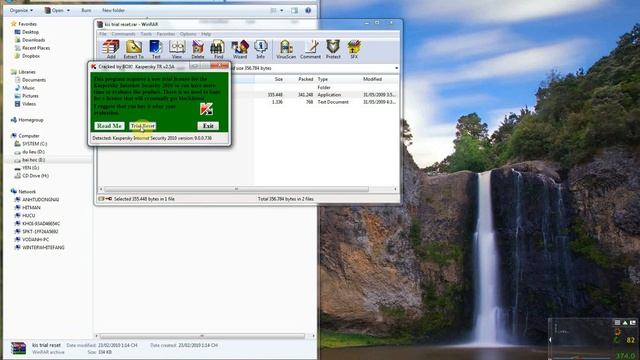Open the Options menu in WinRAR
Screen dimensions: 640x360
coord(188,34)
